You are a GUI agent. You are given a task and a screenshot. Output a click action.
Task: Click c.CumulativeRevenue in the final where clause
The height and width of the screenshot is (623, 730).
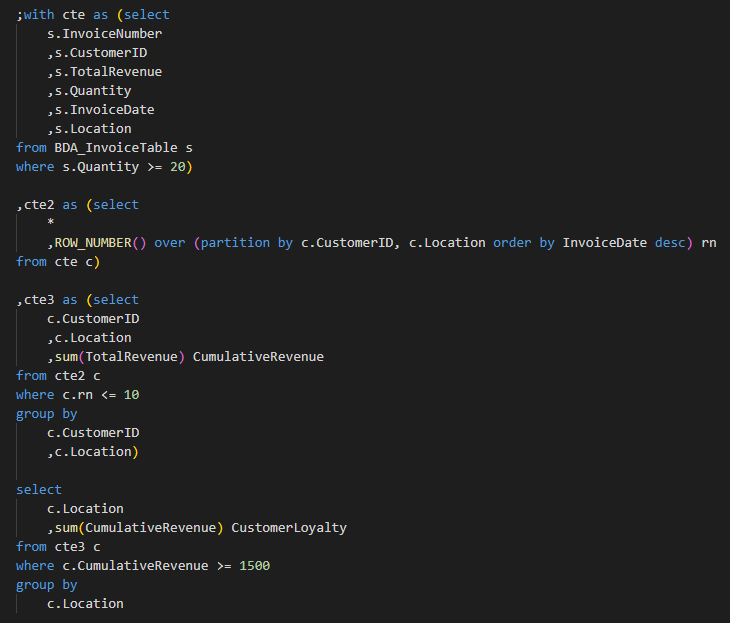(x=135, y=566)
